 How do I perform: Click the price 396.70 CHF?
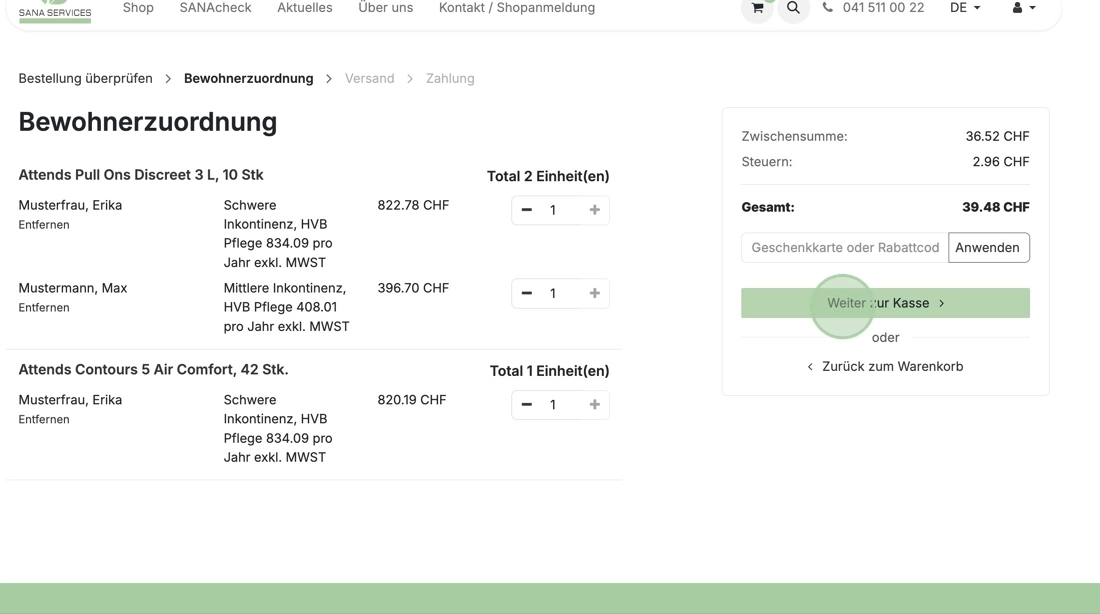413,288
